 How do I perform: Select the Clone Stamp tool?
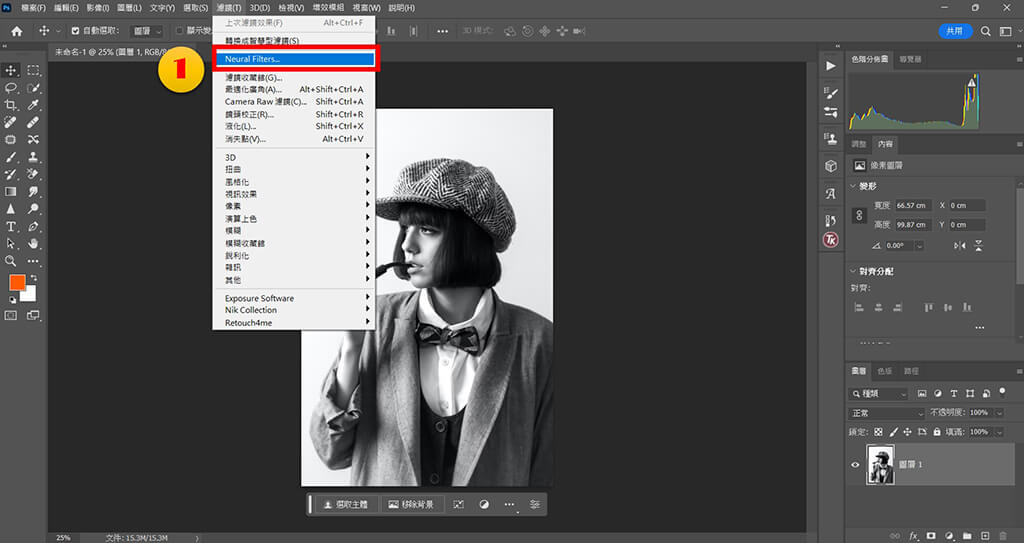coord(33,157)
